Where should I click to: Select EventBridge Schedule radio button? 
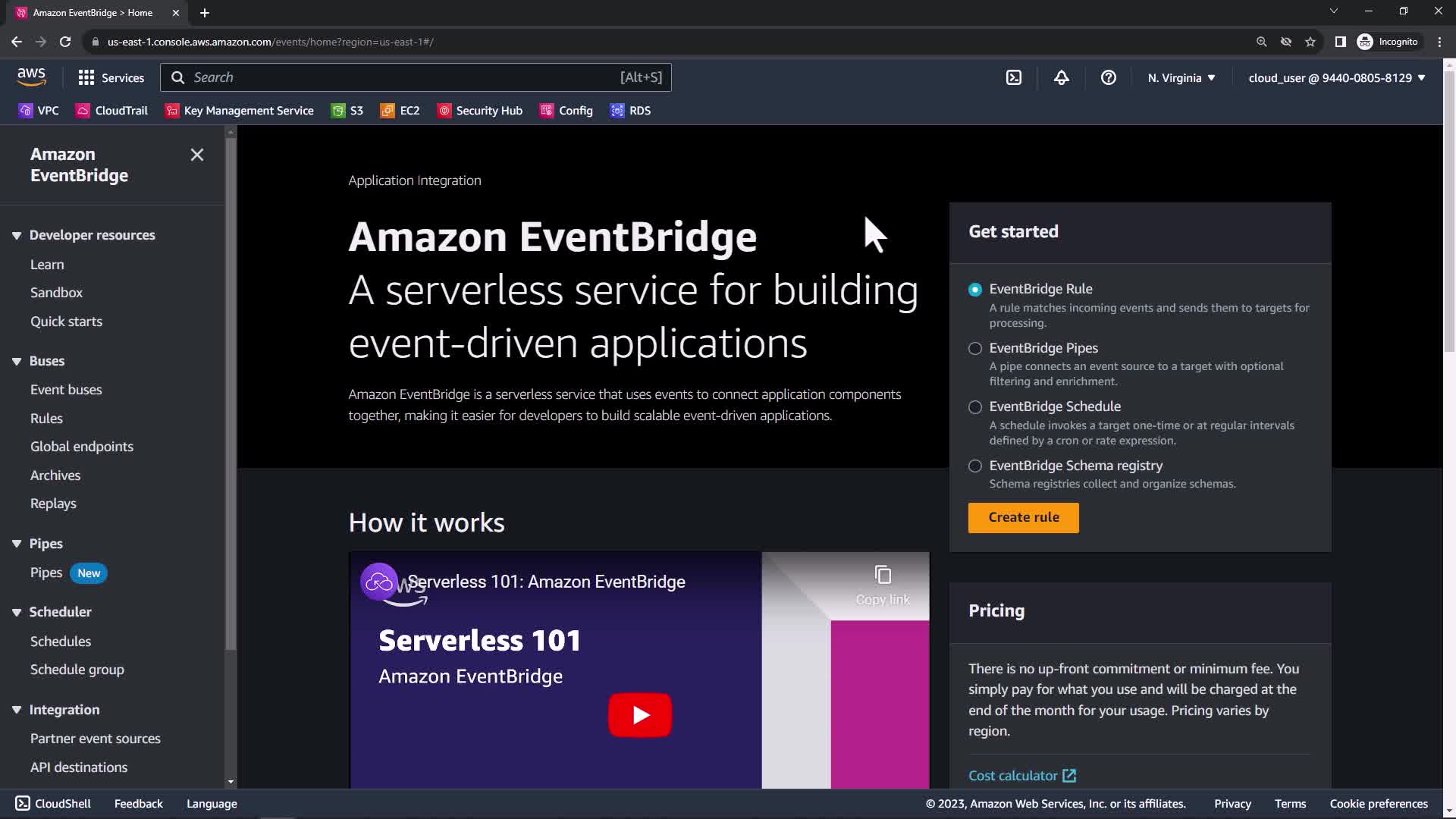point(975,407)
